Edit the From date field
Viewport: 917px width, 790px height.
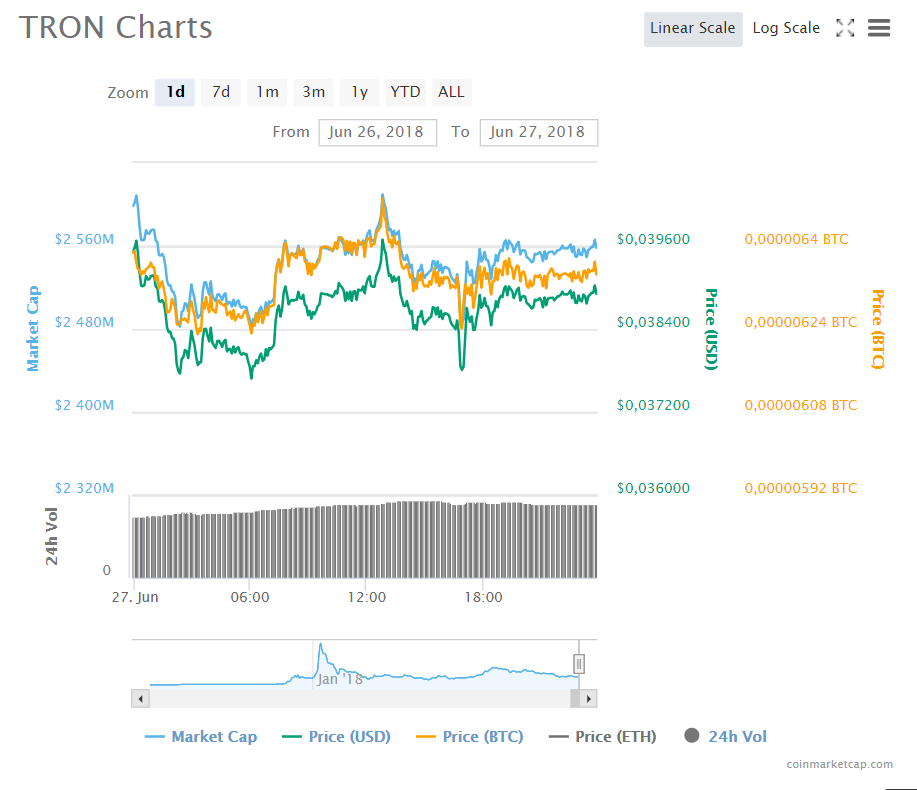[x=377, y=131]
